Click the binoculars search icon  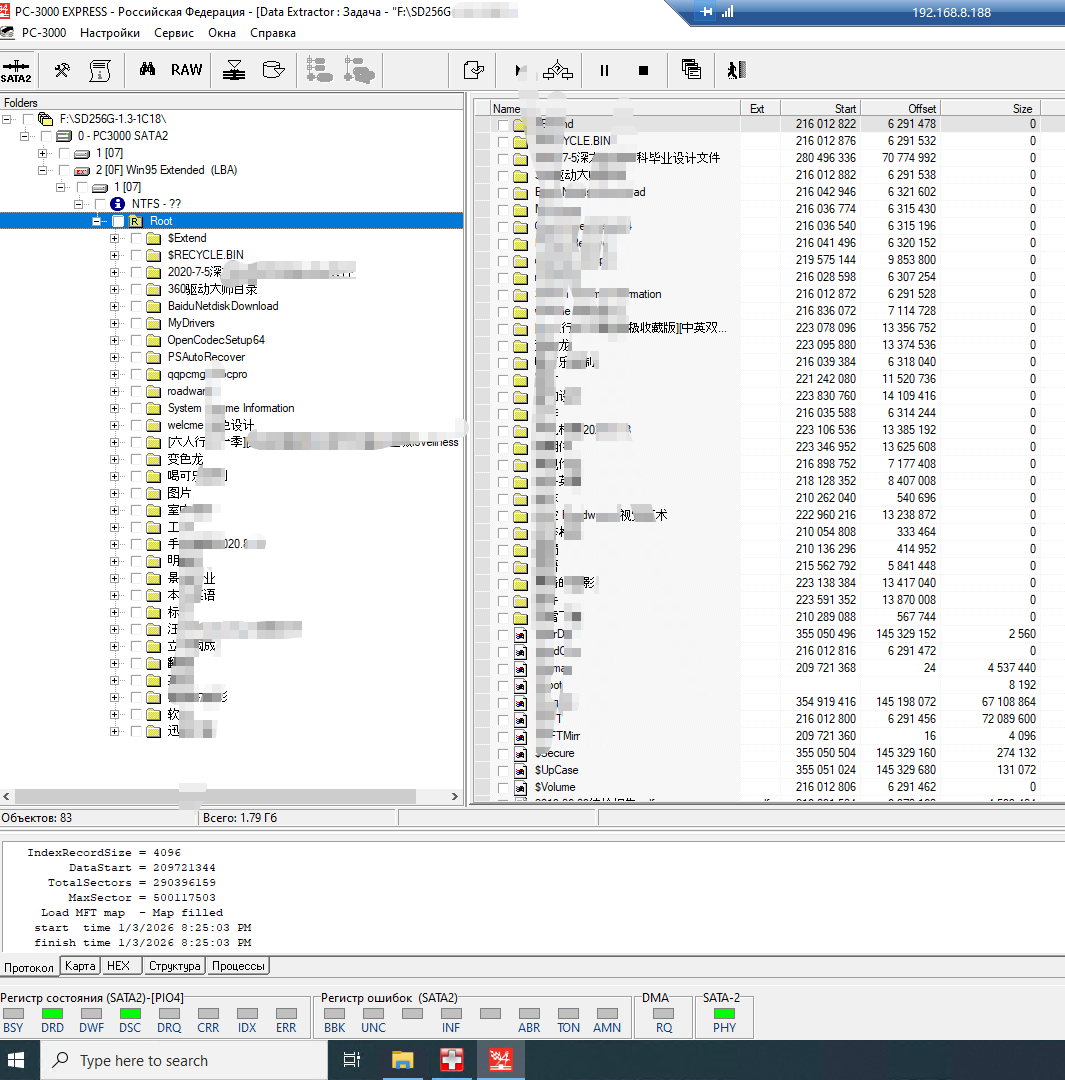pyautogui.click(x=147, y=70)
